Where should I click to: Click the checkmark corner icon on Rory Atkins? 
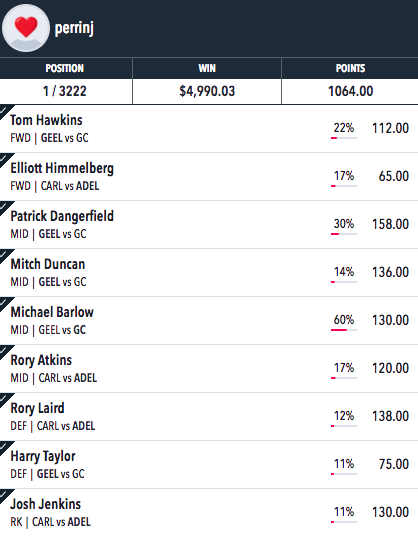click(x=5, y=350)
